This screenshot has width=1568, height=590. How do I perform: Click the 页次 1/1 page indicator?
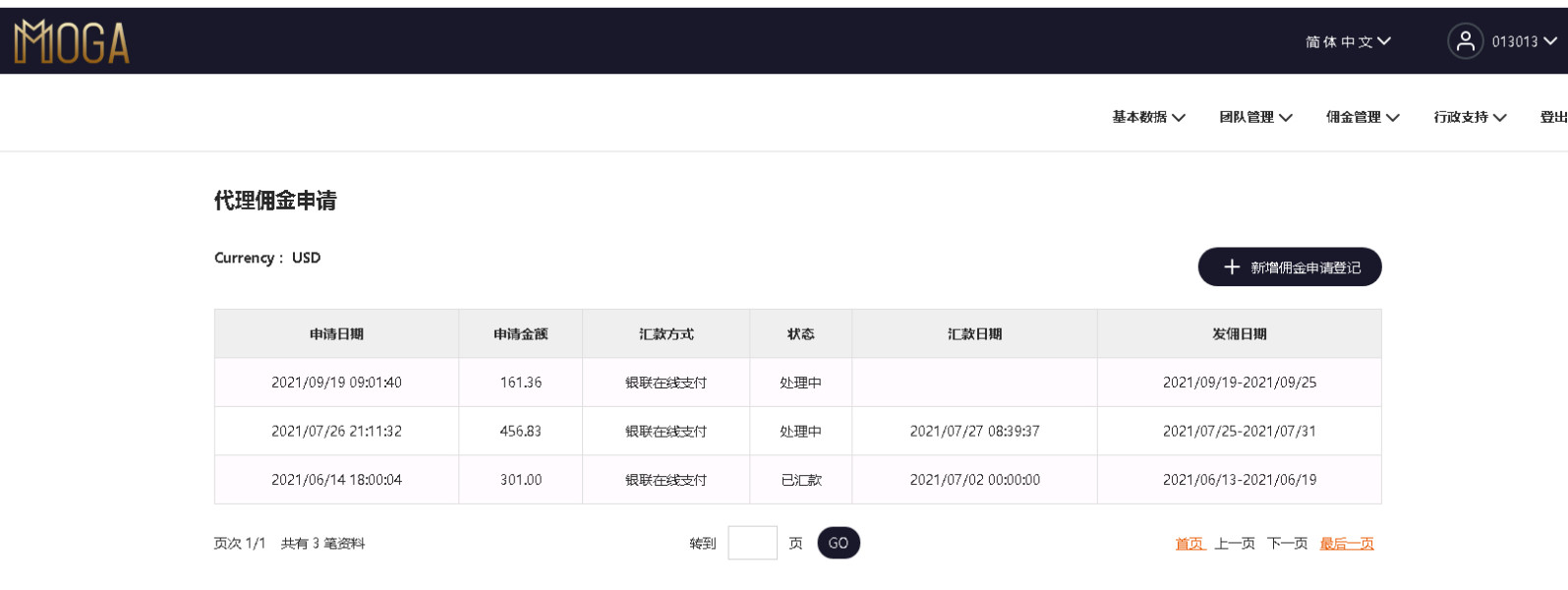pyautogui.click(x=240, y=544)
